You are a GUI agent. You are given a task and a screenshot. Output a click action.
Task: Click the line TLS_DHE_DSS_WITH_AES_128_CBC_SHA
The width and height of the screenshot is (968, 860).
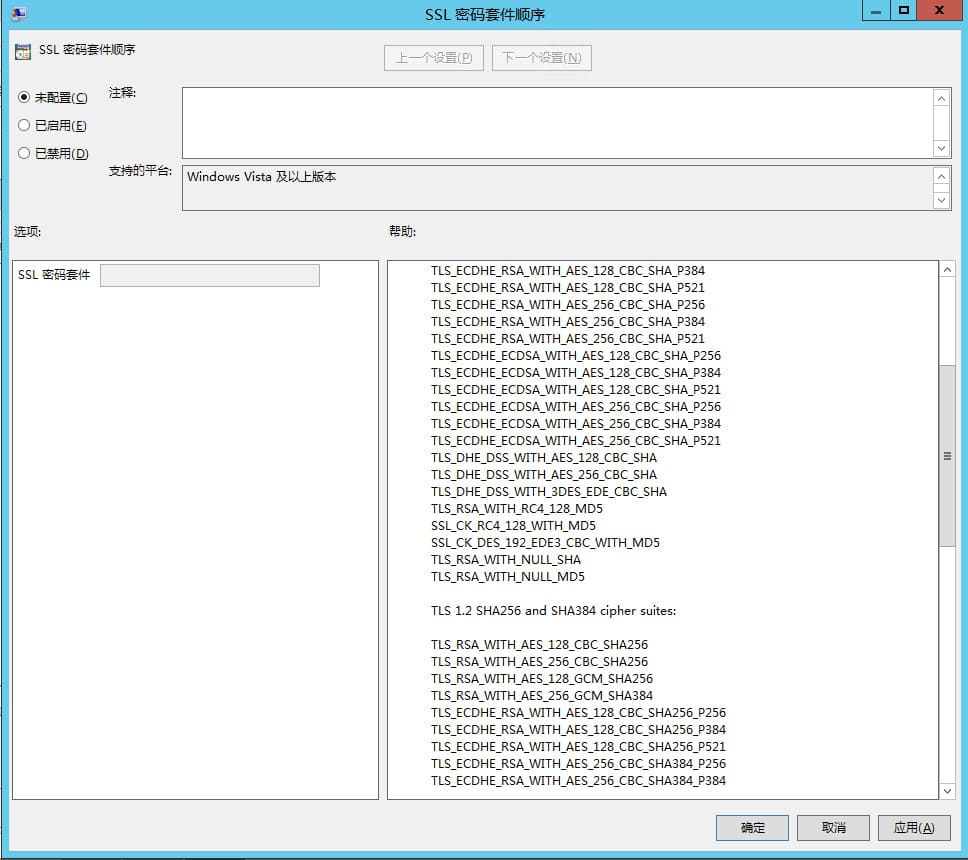click(x=544, y=457)
